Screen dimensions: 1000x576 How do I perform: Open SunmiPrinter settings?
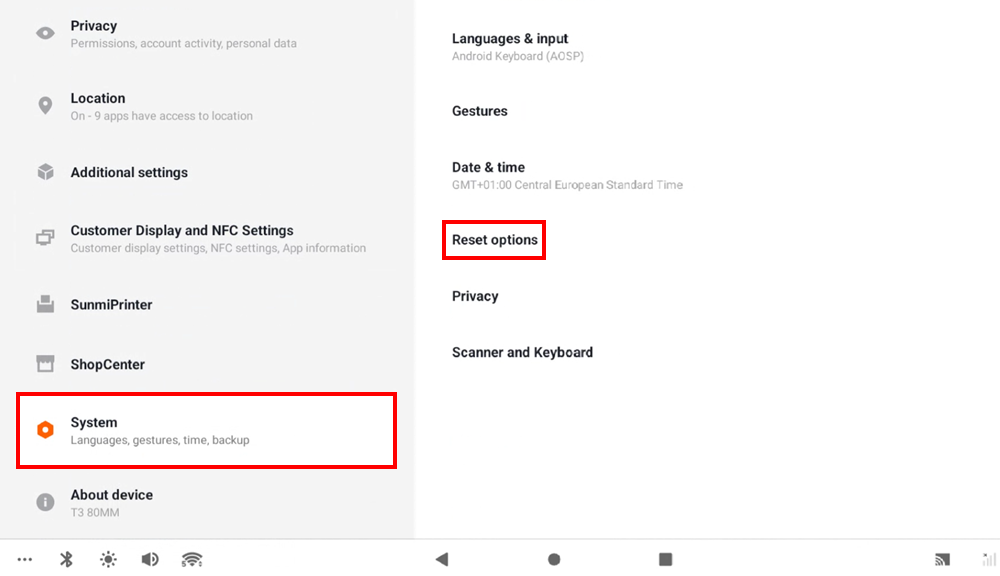click(x=111, y=305)
